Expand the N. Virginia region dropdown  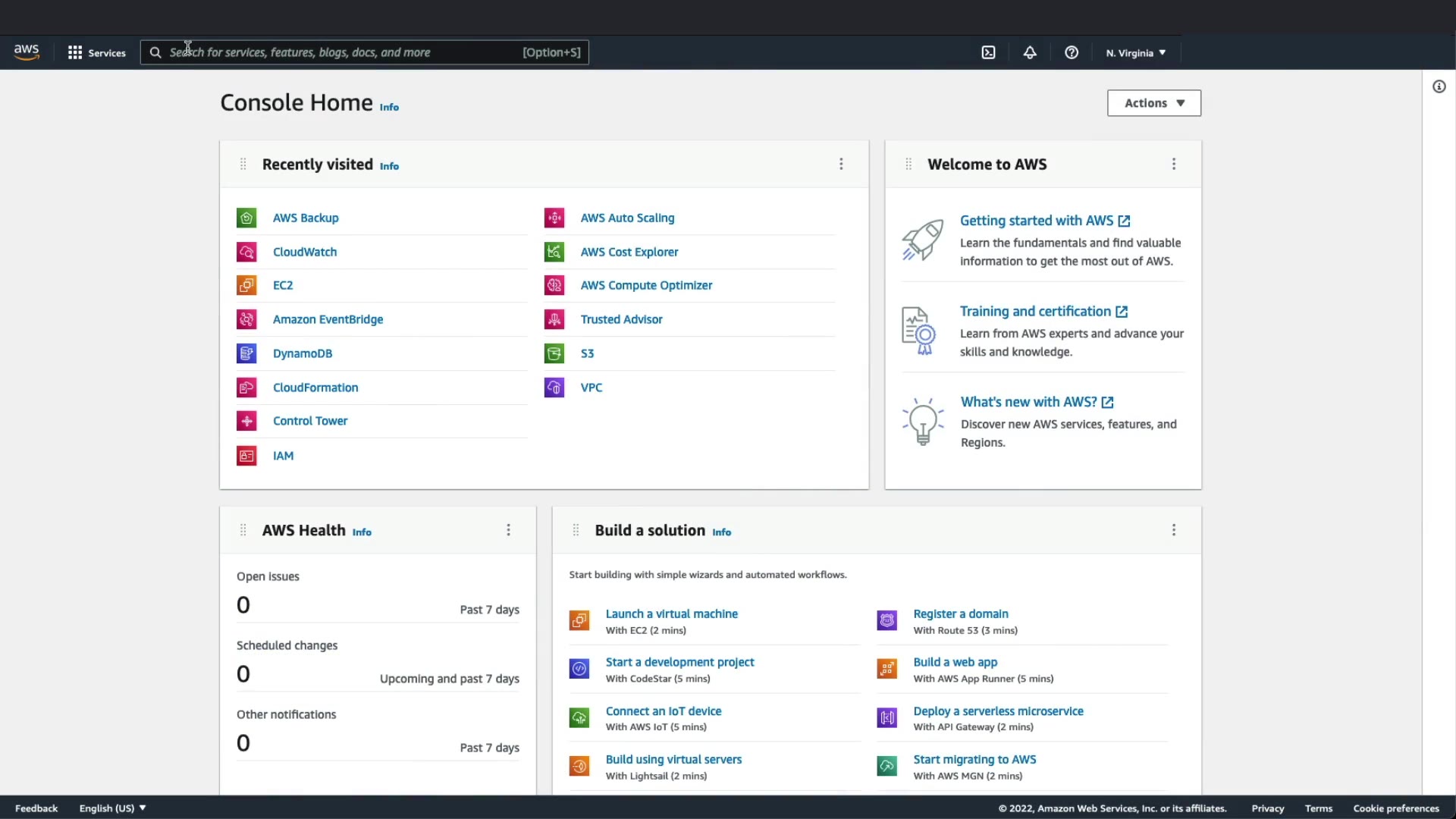1135,53
